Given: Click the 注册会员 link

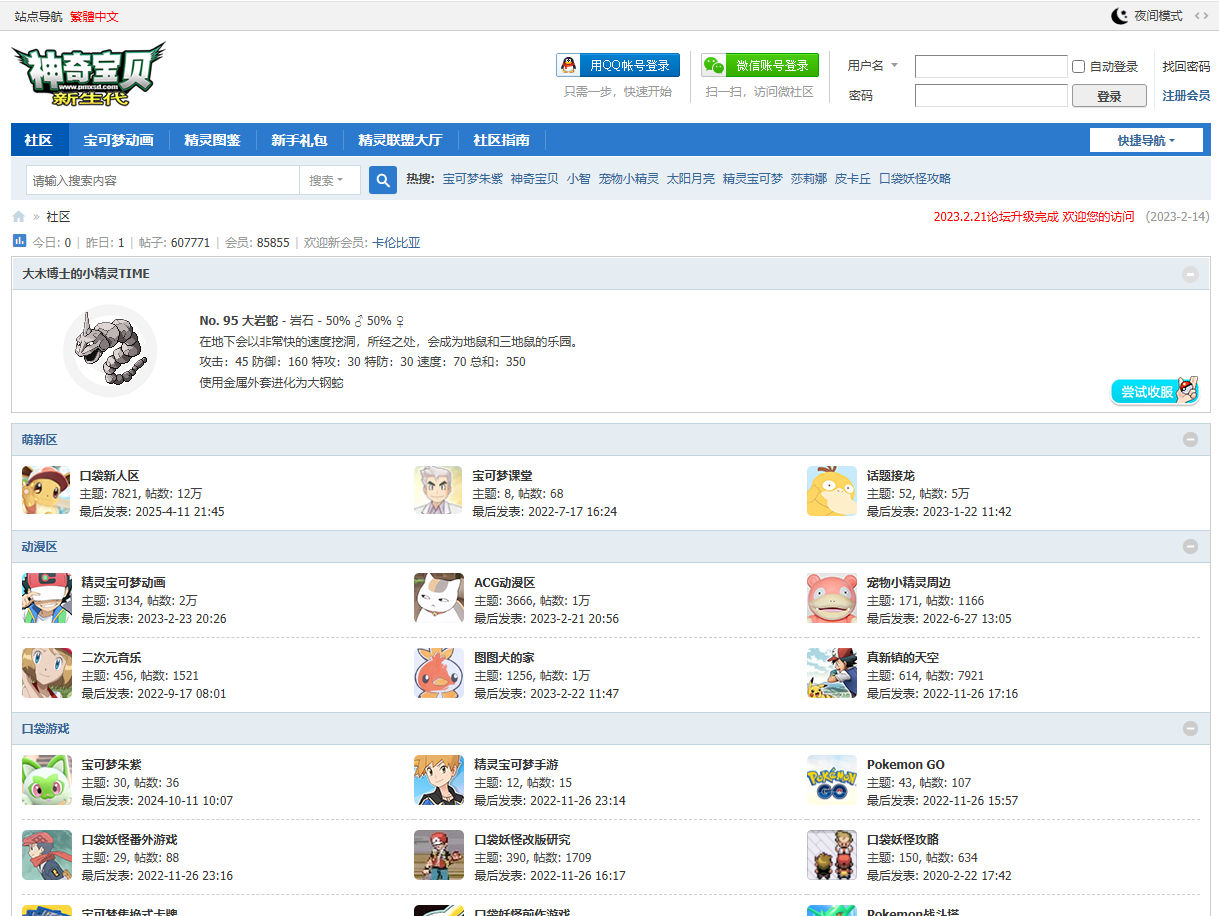Looking at the screenshot, I should (x=1185, y=96).
